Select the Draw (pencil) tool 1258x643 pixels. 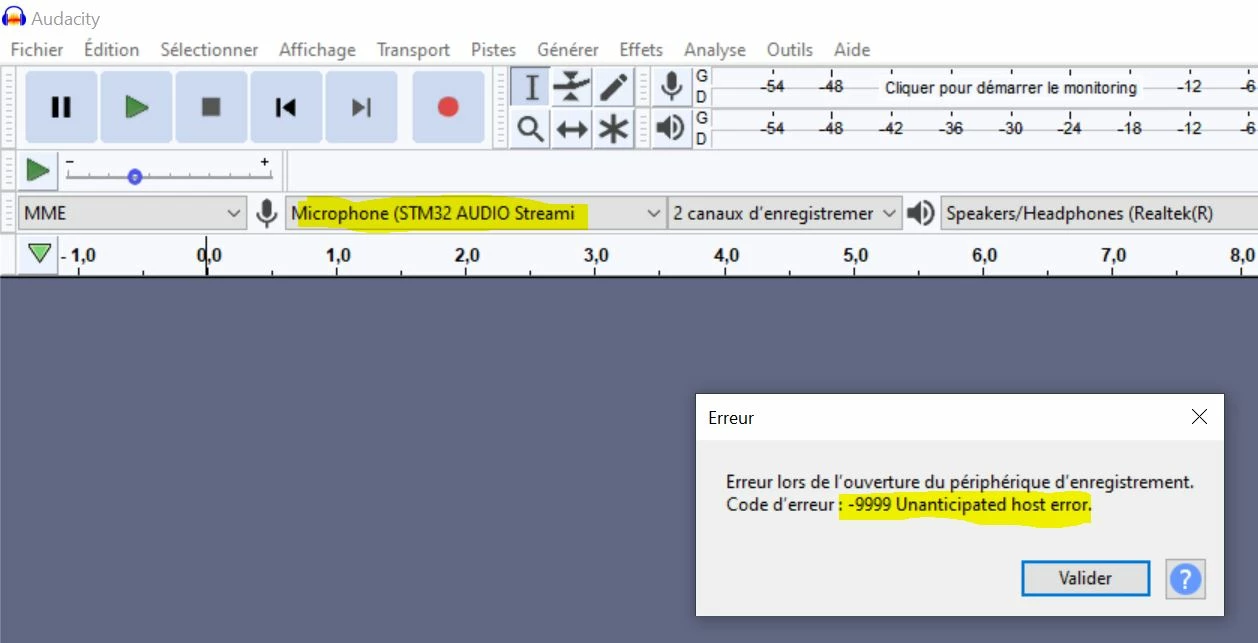614,87
